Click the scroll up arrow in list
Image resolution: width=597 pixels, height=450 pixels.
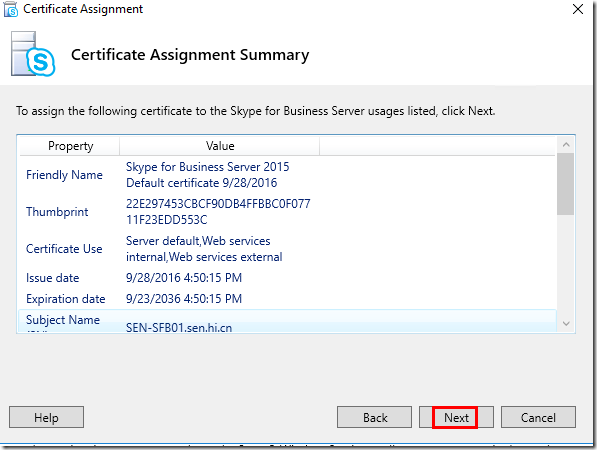[566, 145]
